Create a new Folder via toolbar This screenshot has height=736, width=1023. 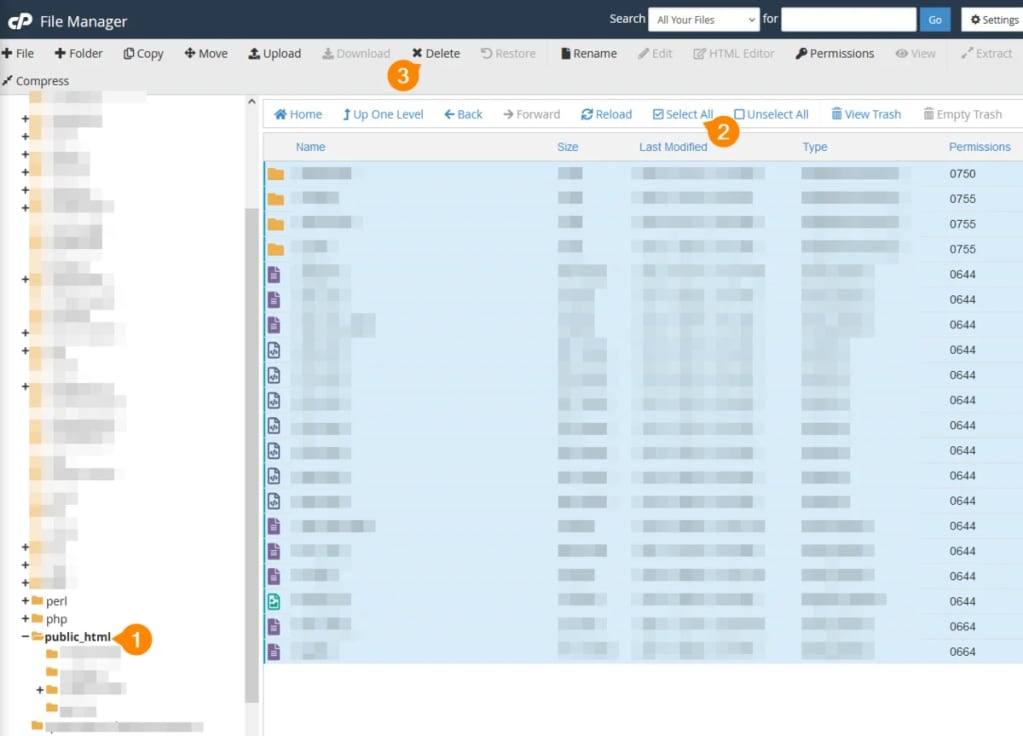(x=78, y=54)
